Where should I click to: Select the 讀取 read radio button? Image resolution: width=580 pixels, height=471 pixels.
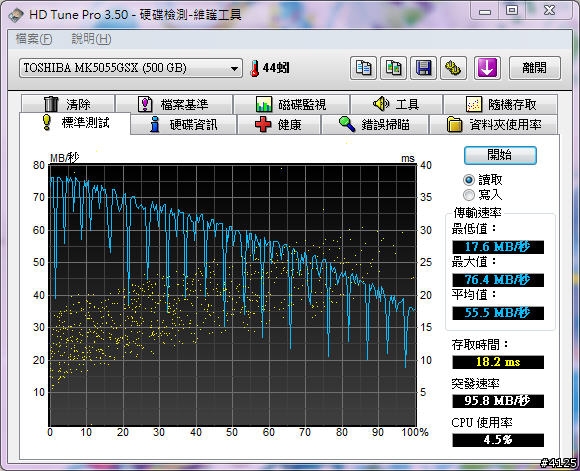tap(469, 180)
